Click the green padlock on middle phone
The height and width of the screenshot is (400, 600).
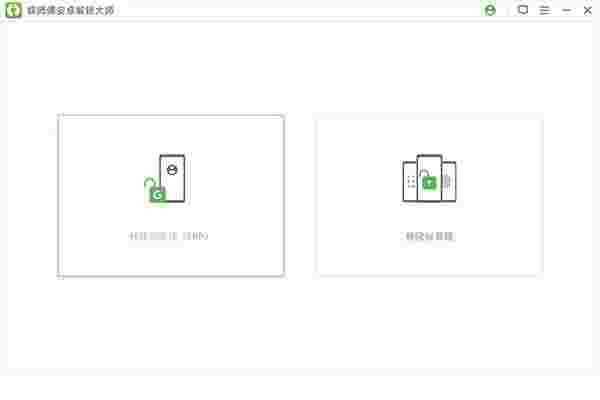click(x=429, y=180)
